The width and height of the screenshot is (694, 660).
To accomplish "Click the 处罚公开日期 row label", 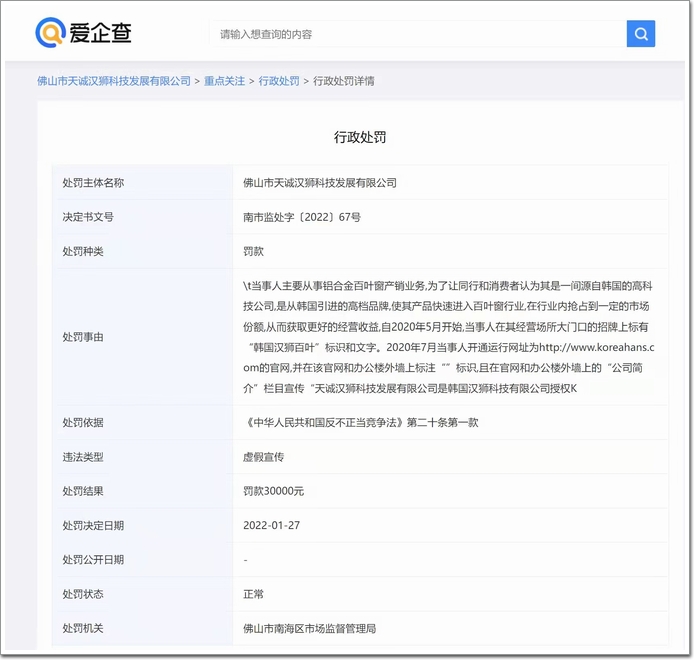I will (93, 560).
